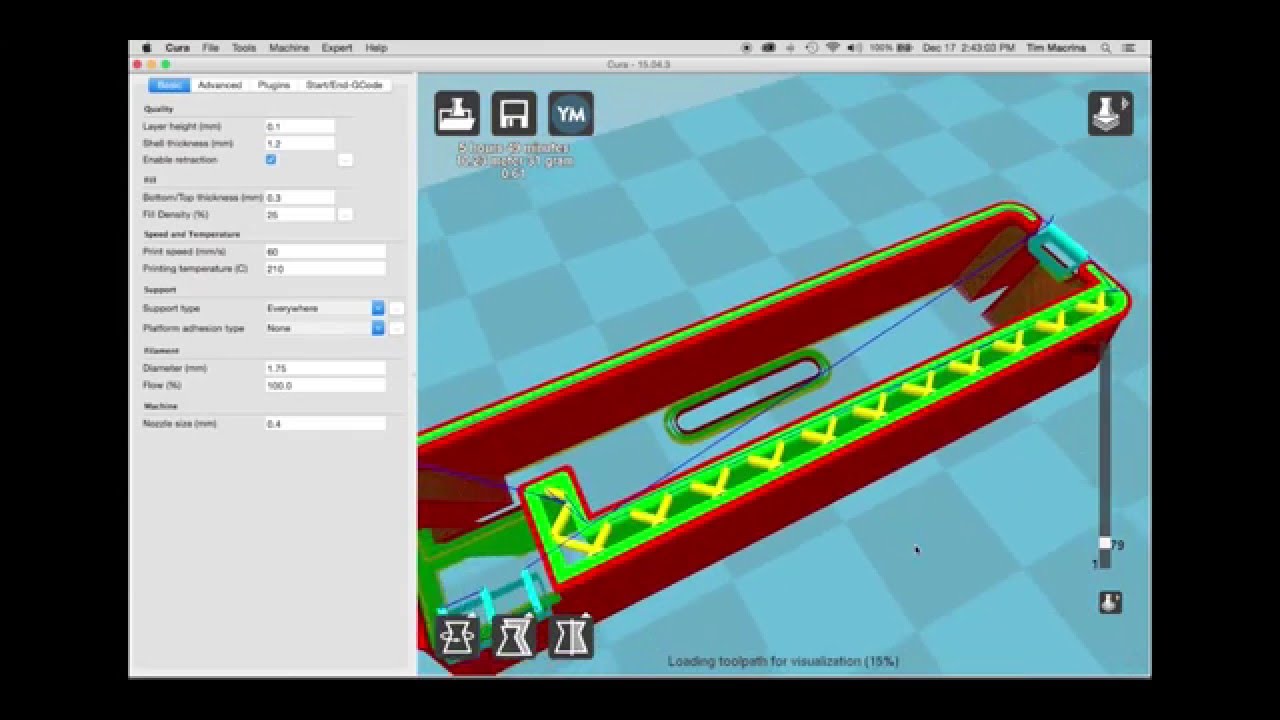Switch to the Plugins tab
This screenshot has width=1280, height=720.
coord(274,85)
